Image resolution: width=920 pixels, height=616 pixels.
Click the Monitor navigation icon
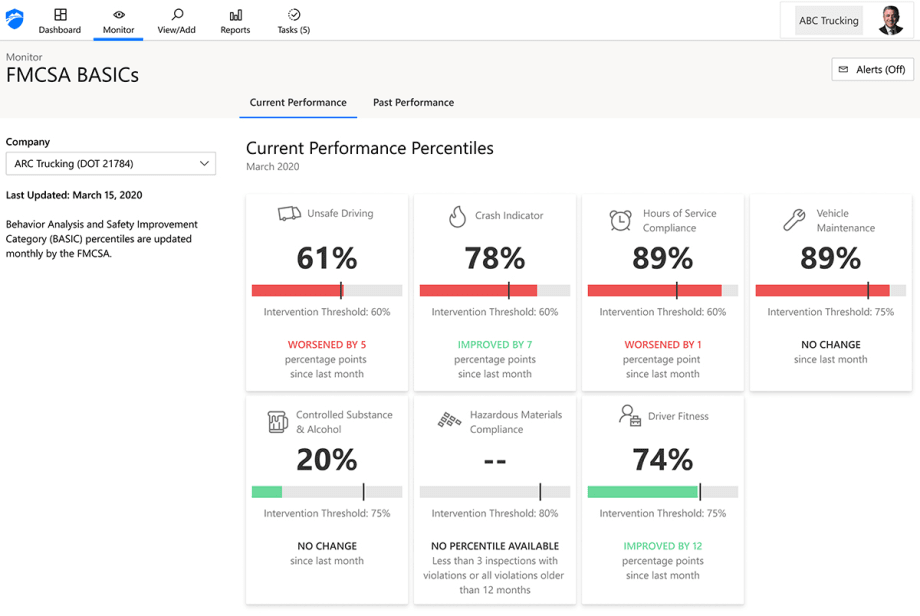pyautogui.click(x=117, y=15)
